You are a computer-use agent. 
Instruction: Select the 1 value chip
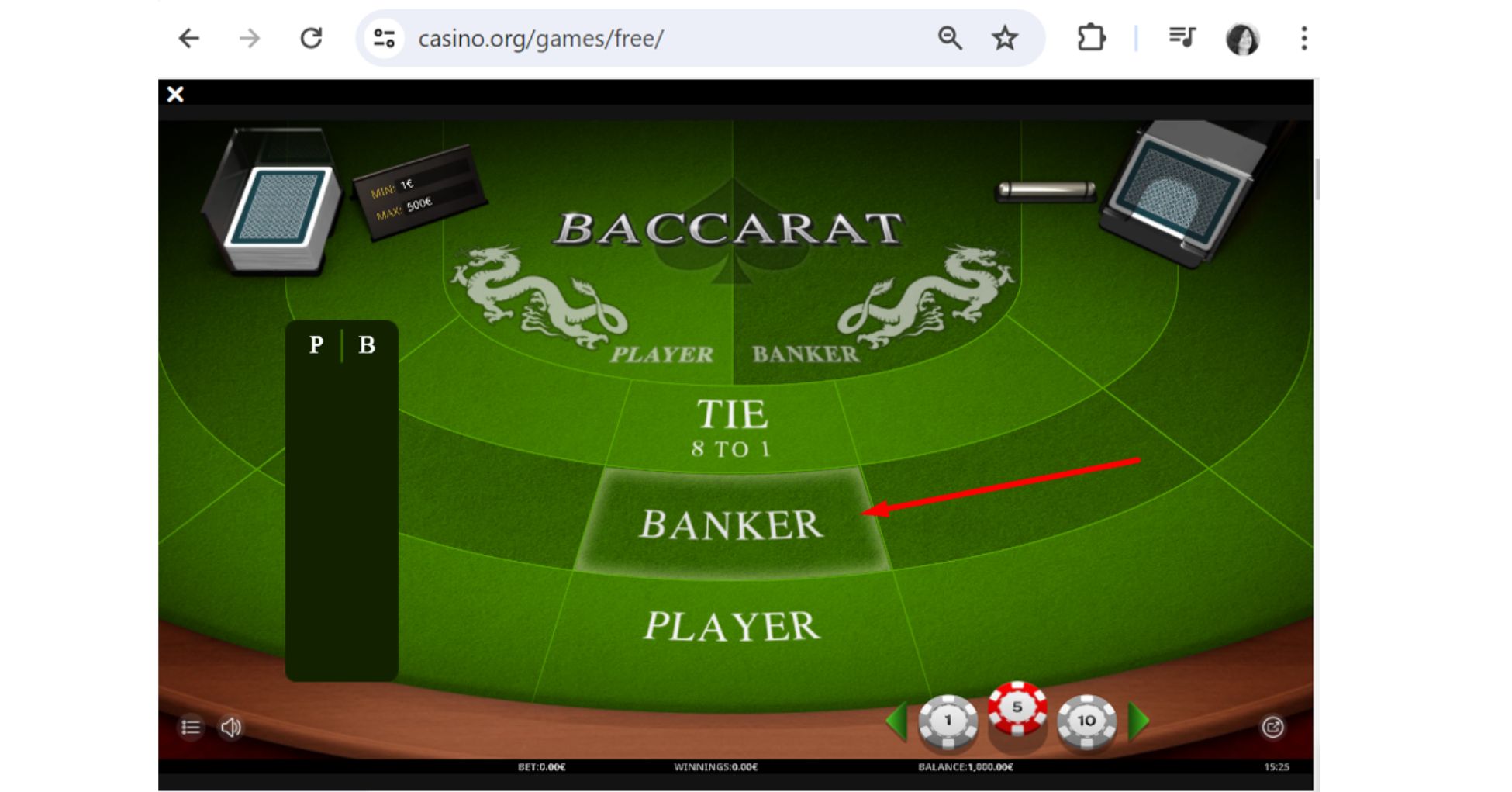click(948, 721)
